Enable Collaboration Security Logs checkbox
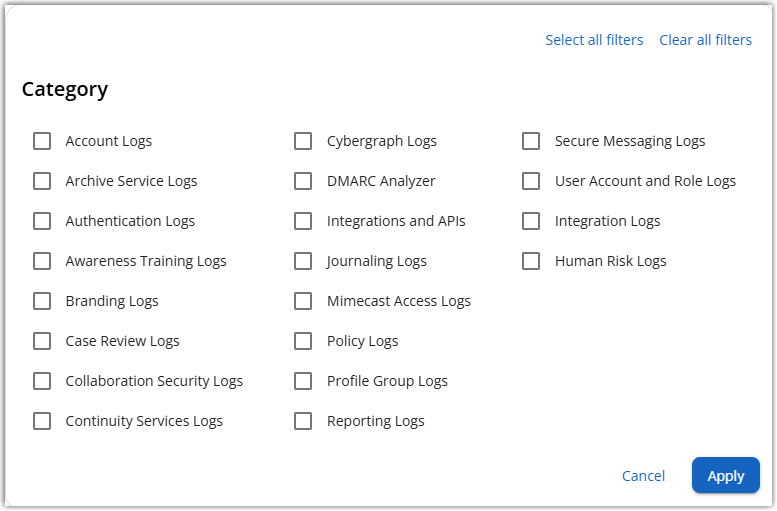 pos(42,381)
